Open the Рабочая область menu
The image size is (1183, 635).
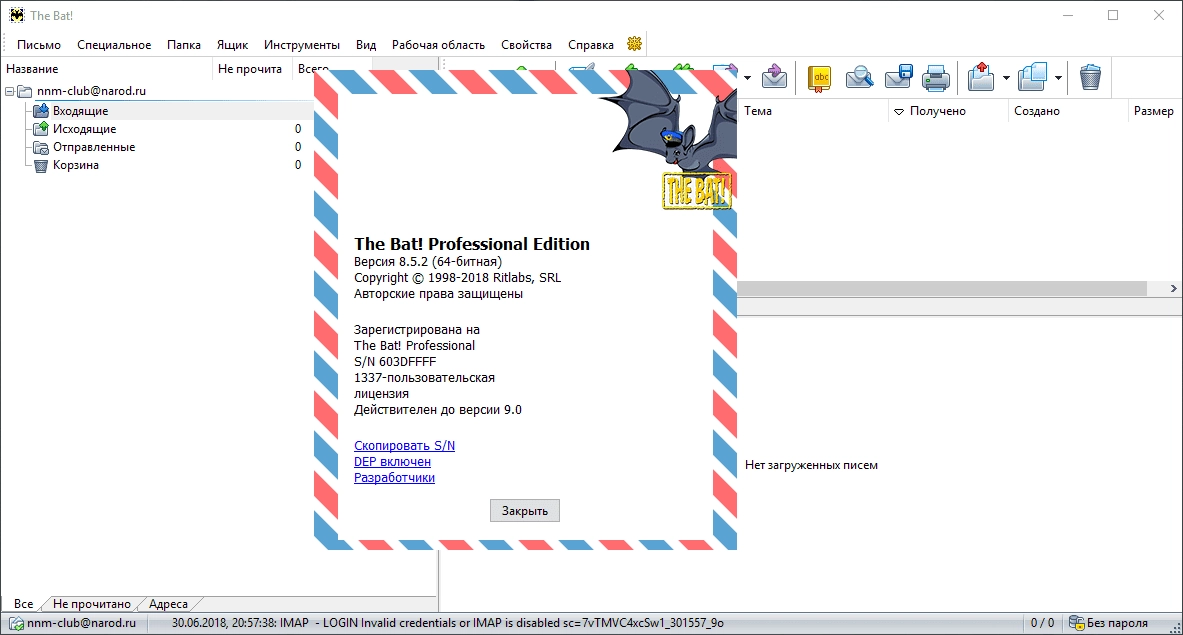438,44
